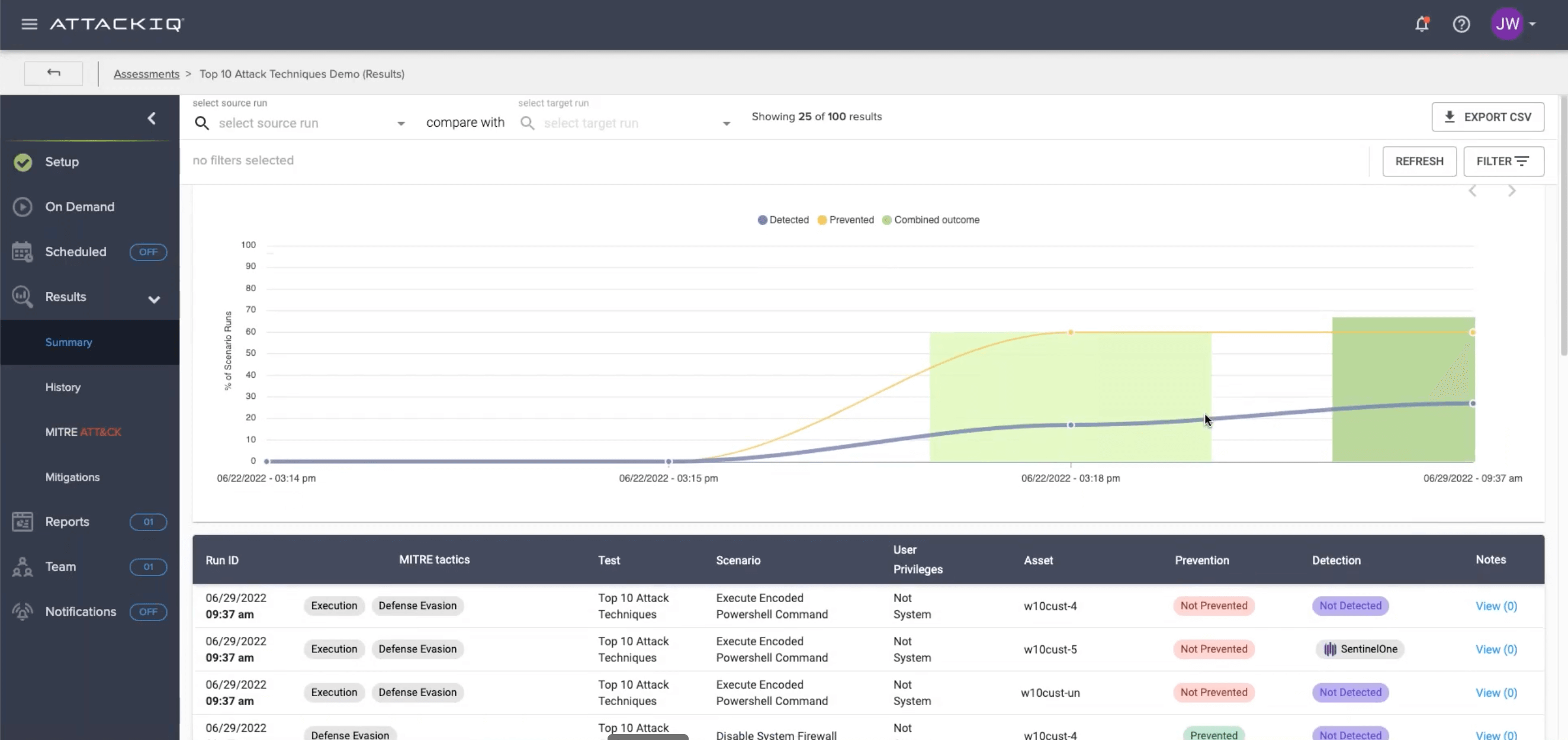Go to next chart with right arrow

[x=1511, y=191]
